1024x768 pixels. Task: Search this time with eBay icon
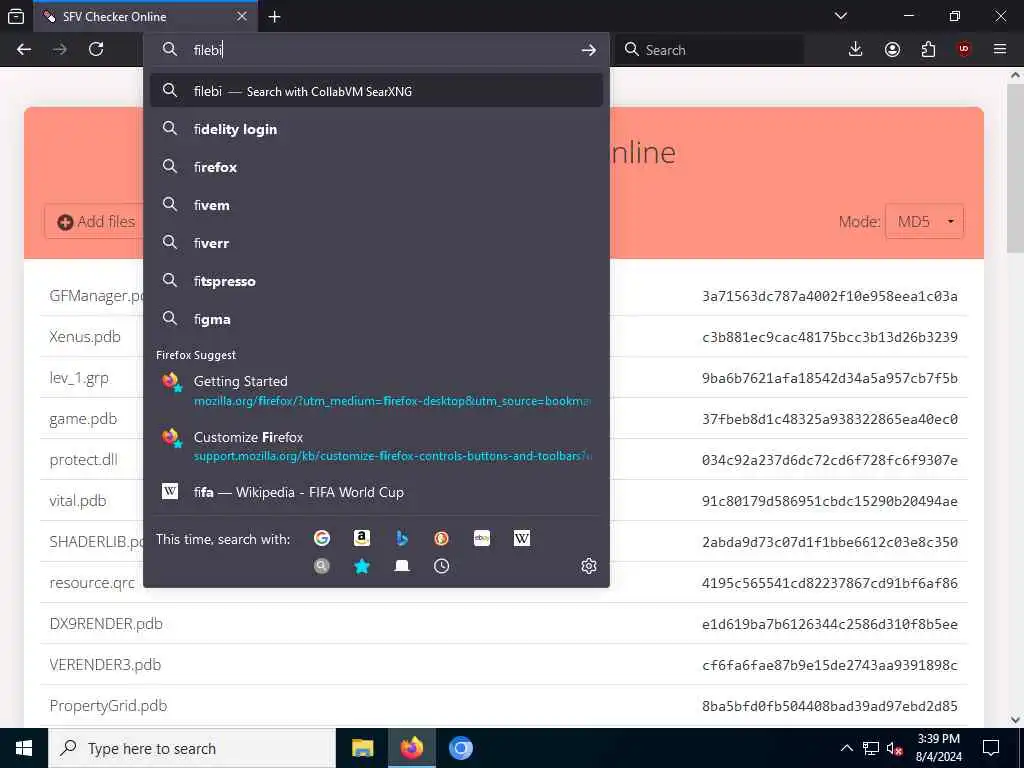(x=482, y=538)
